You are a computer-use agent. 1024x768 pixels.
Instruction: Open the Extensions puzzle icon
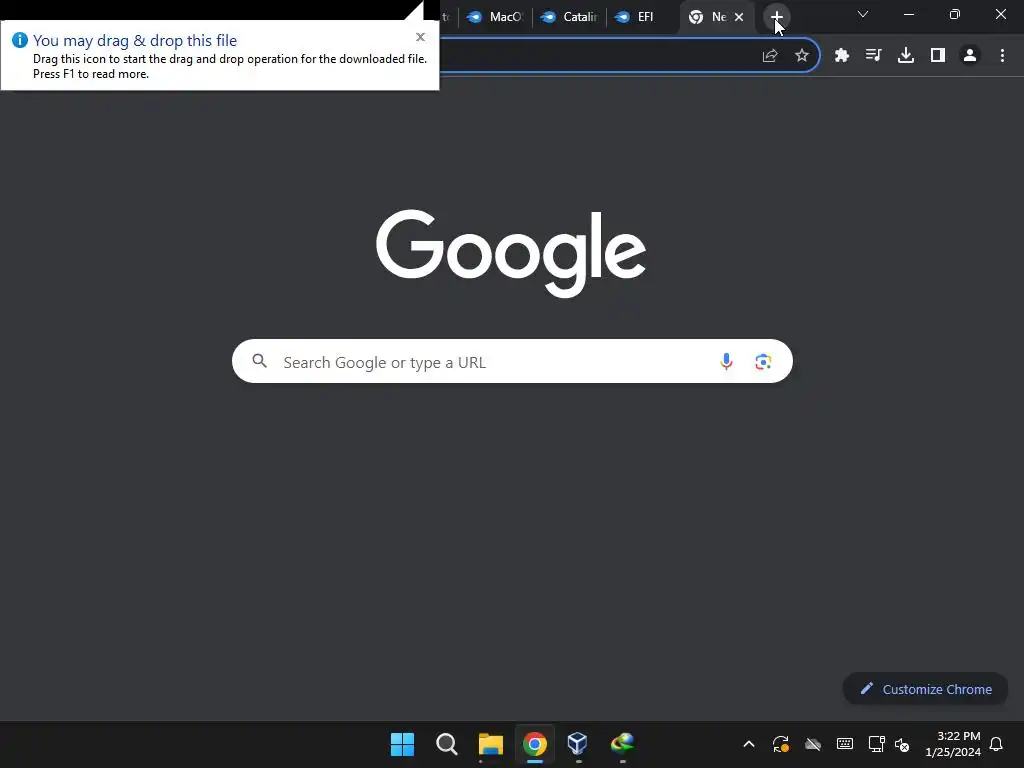click(842, 56)
